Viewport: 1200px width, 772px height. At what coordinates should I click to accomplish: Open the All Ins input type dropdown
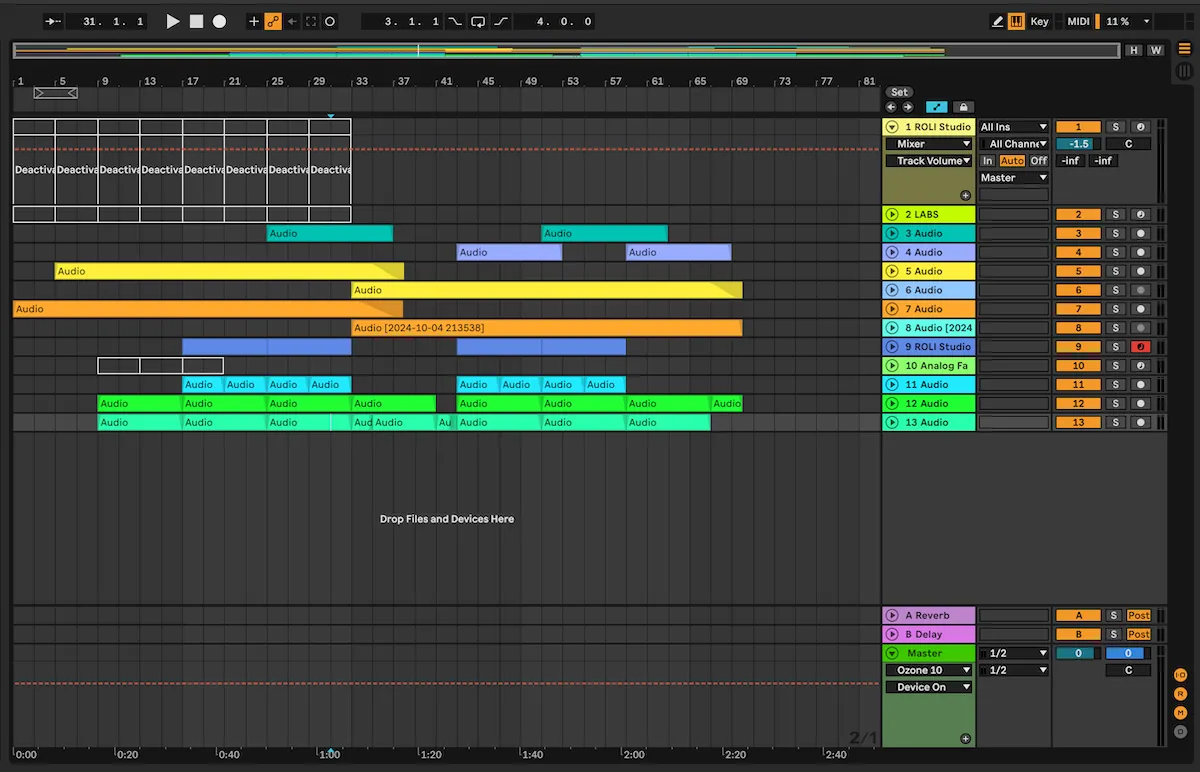point(1013,127)
